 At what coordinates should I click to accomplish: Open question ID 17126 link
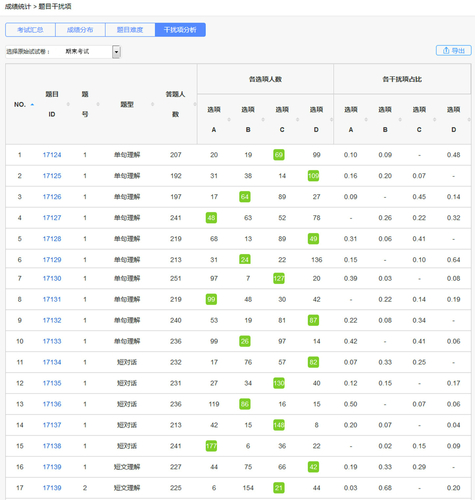(x=52, y=197)
